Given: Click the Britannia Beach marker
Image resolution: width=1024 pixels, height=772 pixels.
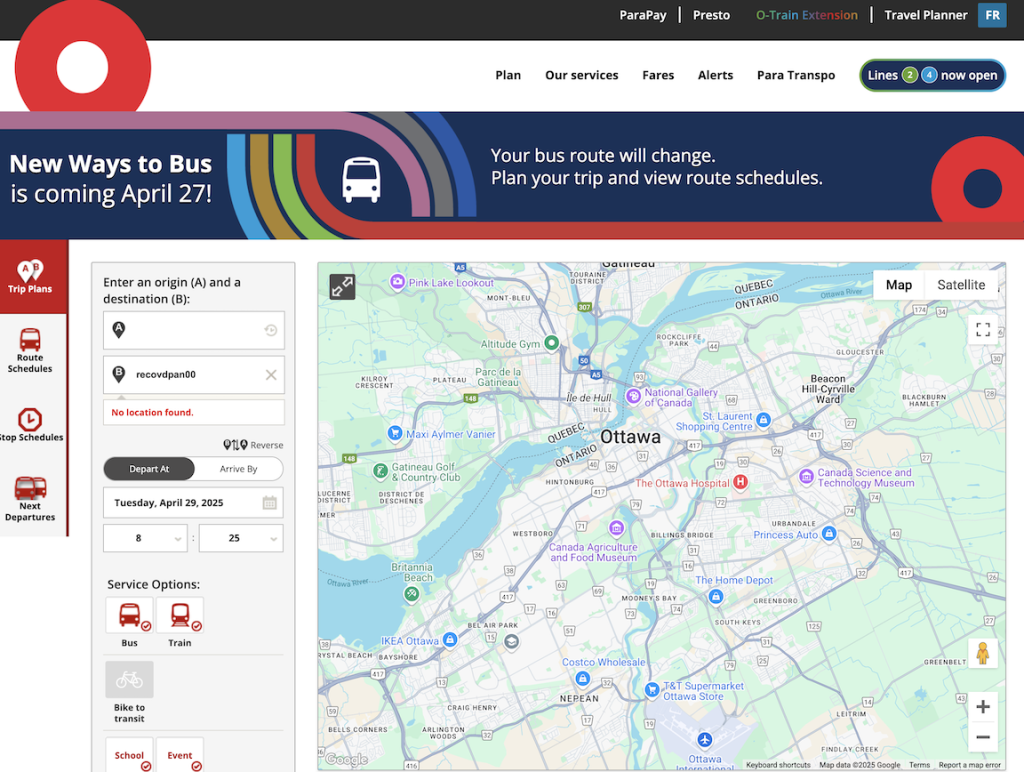Looking at the screenshot, I should (411, 594).
